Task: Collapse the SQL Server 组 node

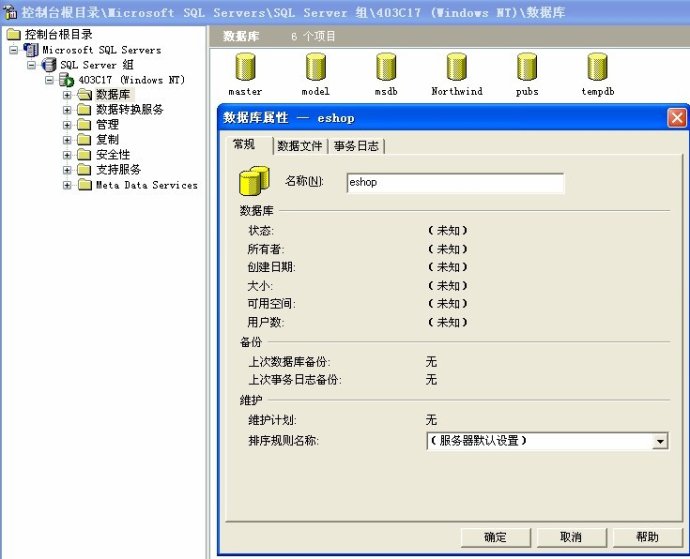Action: tap(31, 65)
